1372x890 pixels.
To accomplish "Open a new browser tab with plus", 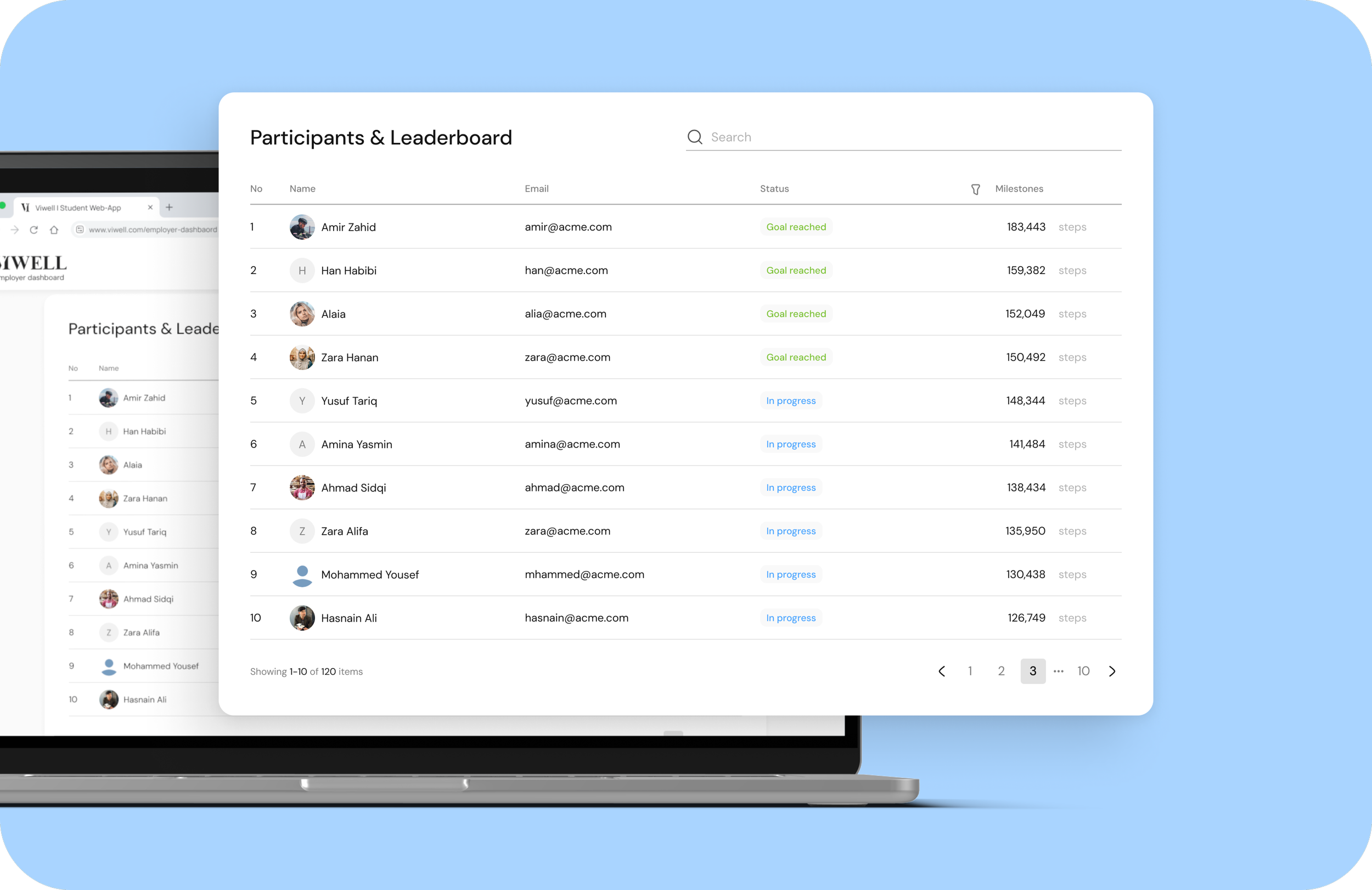I will pos(169,208).
